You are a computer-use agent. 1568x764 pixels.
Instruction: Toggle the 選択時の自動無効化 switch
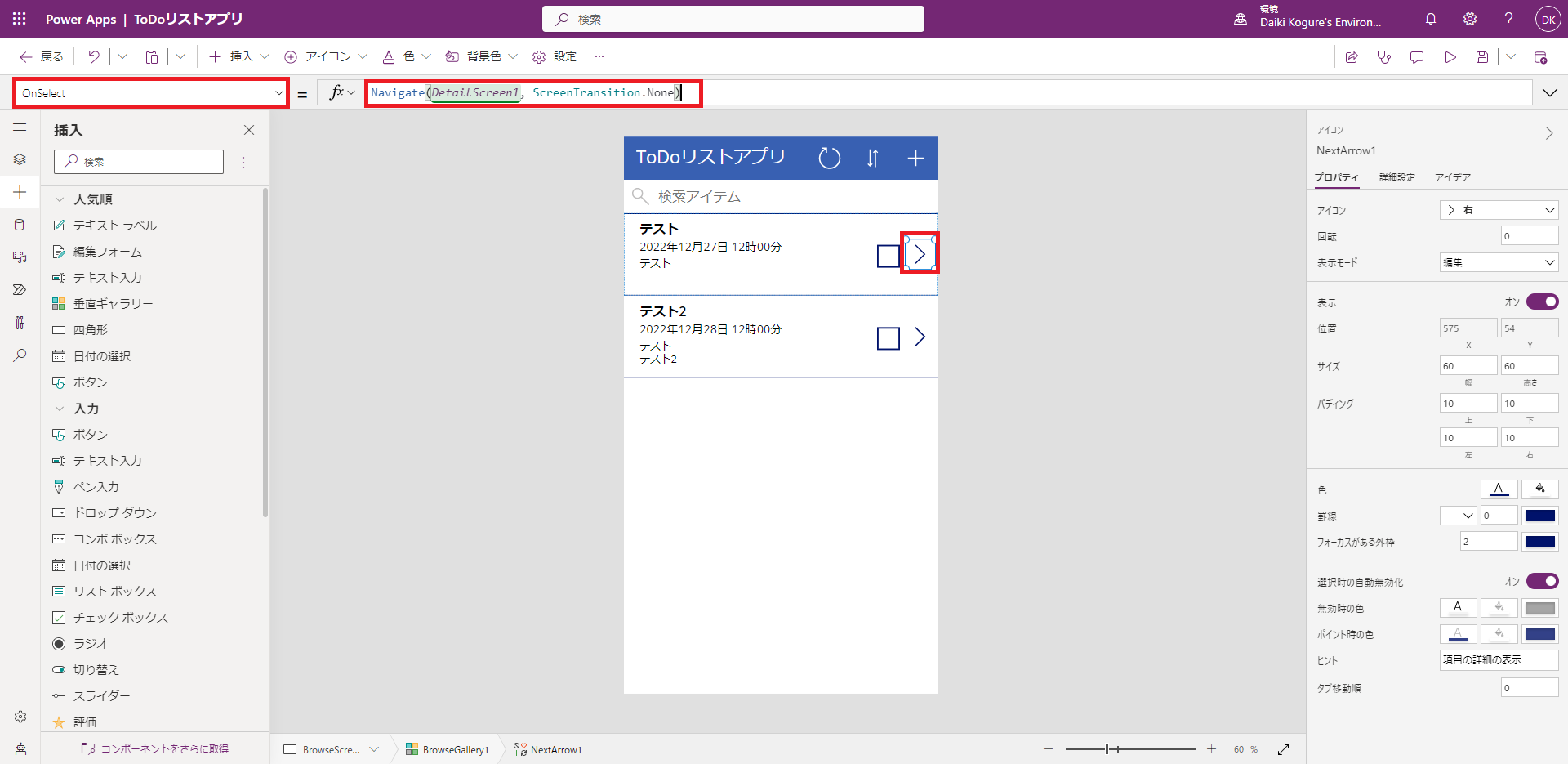tap(1542, 581)
